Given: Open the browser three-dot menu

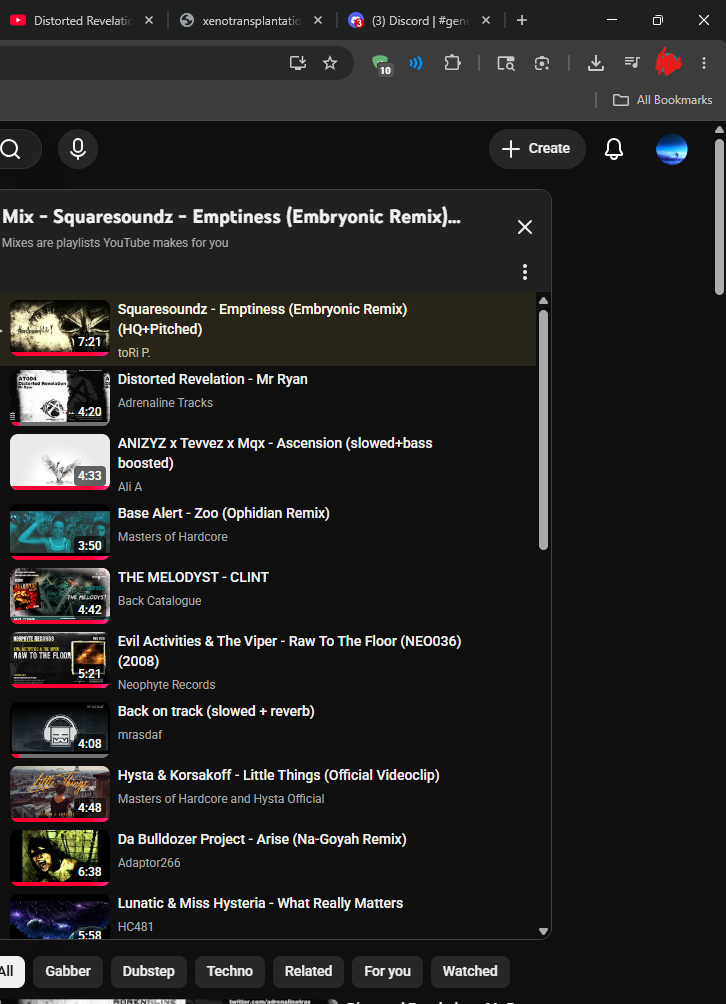Looking at the screenshot, I should tap(704, 63).
